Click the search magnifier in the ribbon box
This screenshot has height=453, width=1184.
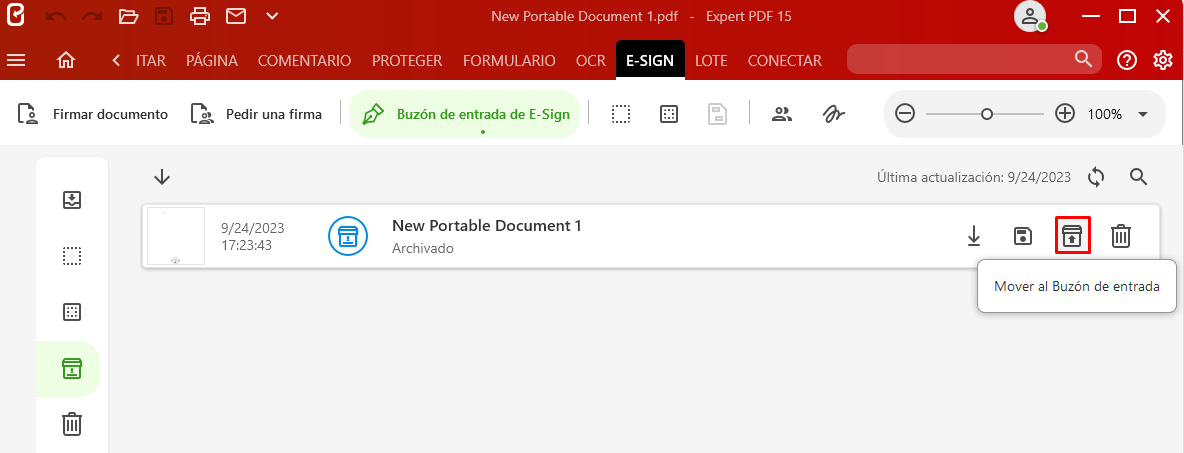[1084, 59]
